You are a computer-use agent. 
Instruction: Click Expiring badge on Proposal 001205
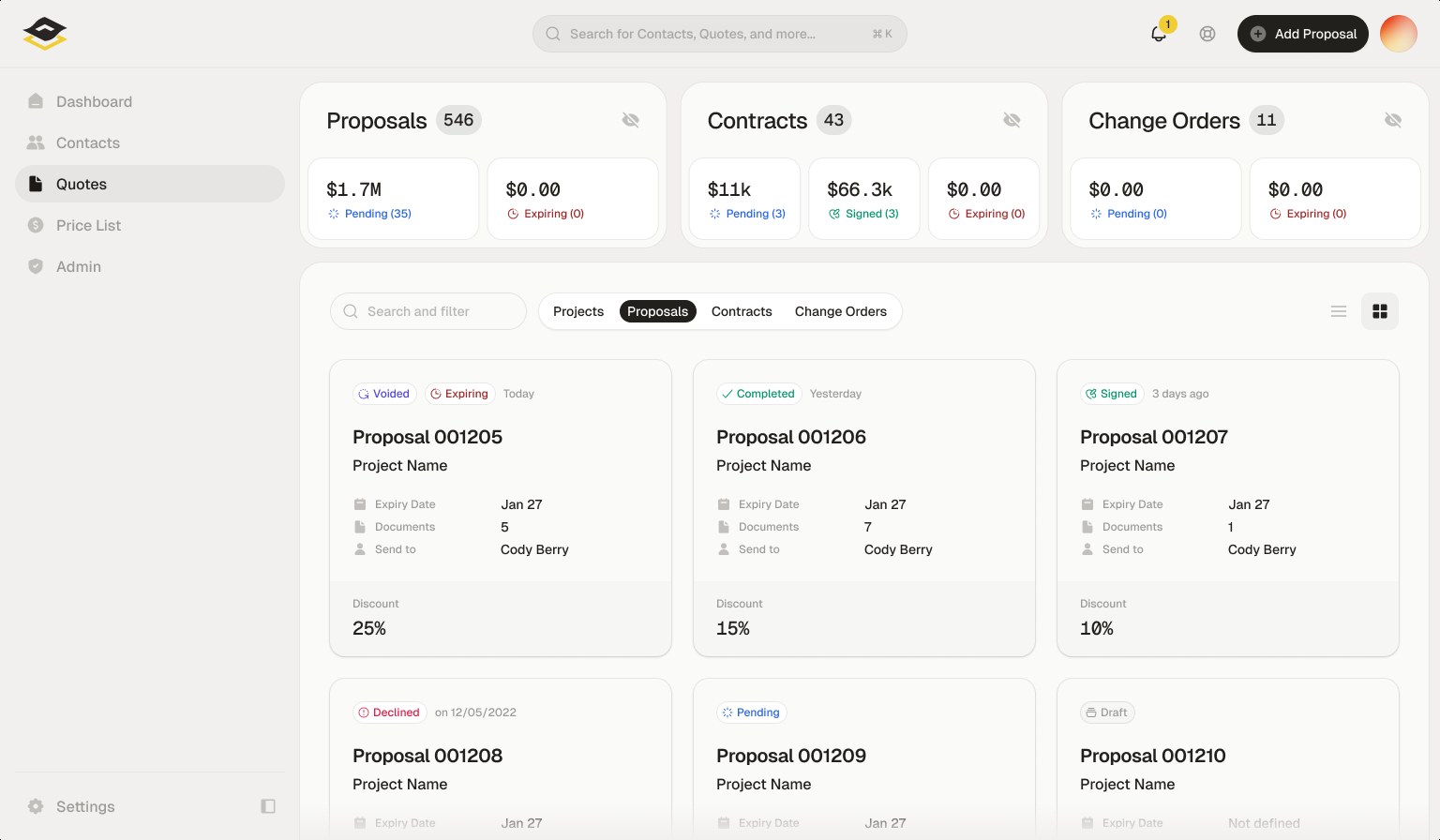coord(460,394)
